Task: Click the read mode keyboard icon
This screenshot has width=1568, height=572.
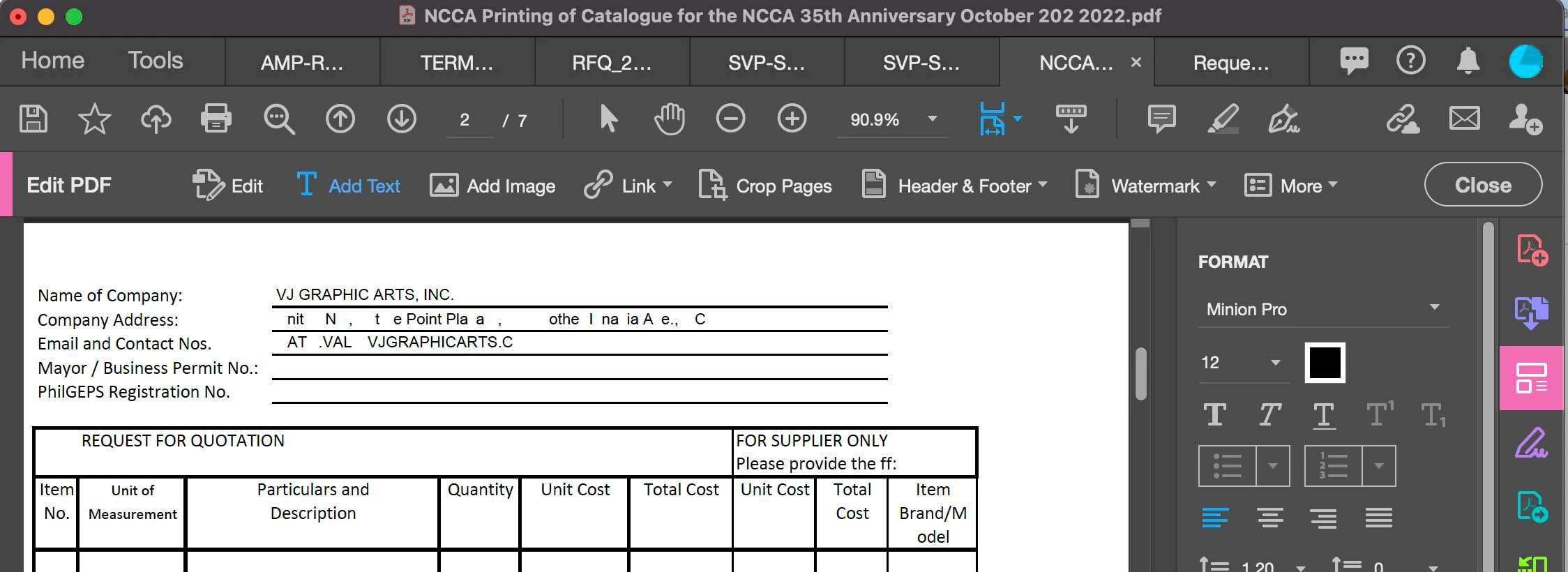Action: (x=1071, y=119)
